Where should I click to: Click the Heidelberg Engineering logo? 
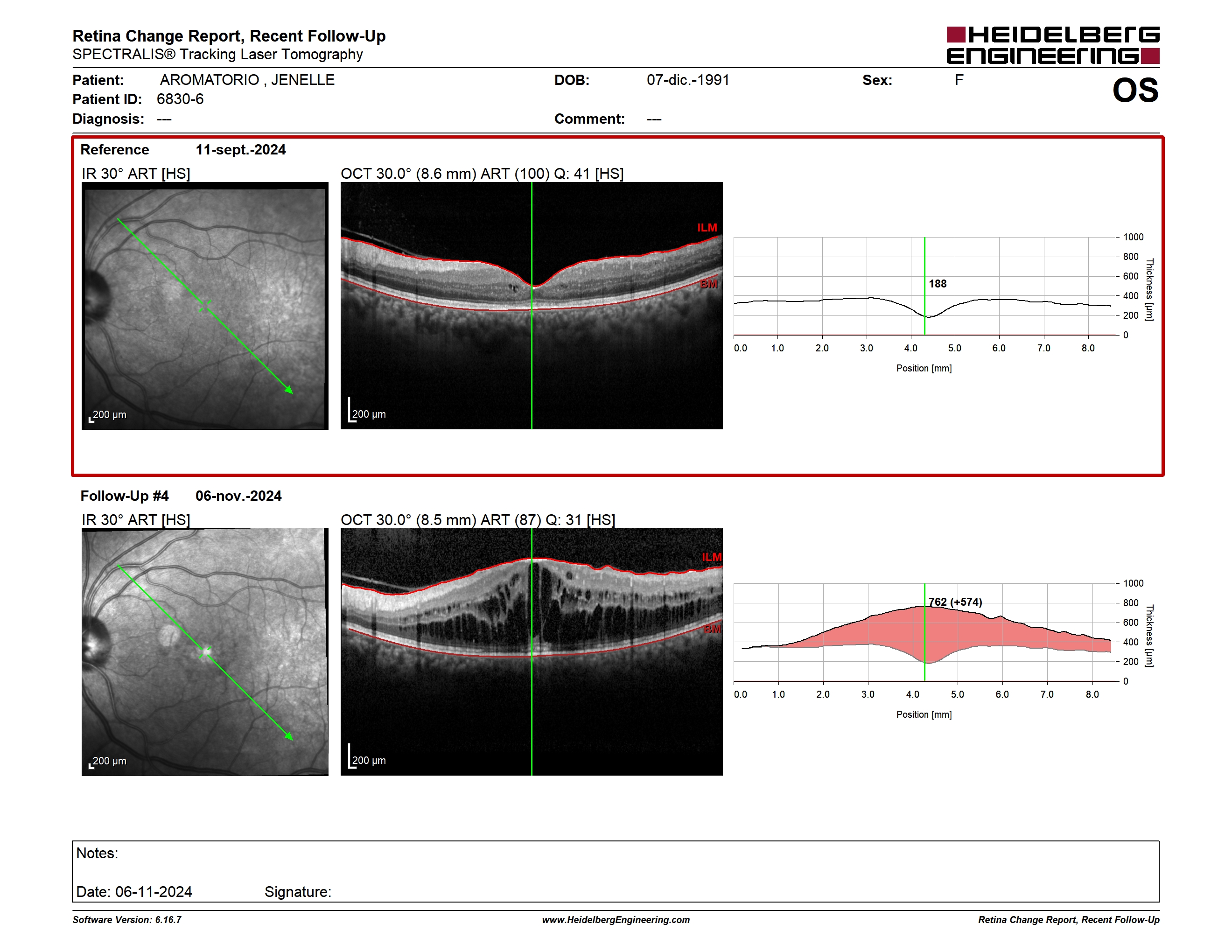[x=1053, y=45]
